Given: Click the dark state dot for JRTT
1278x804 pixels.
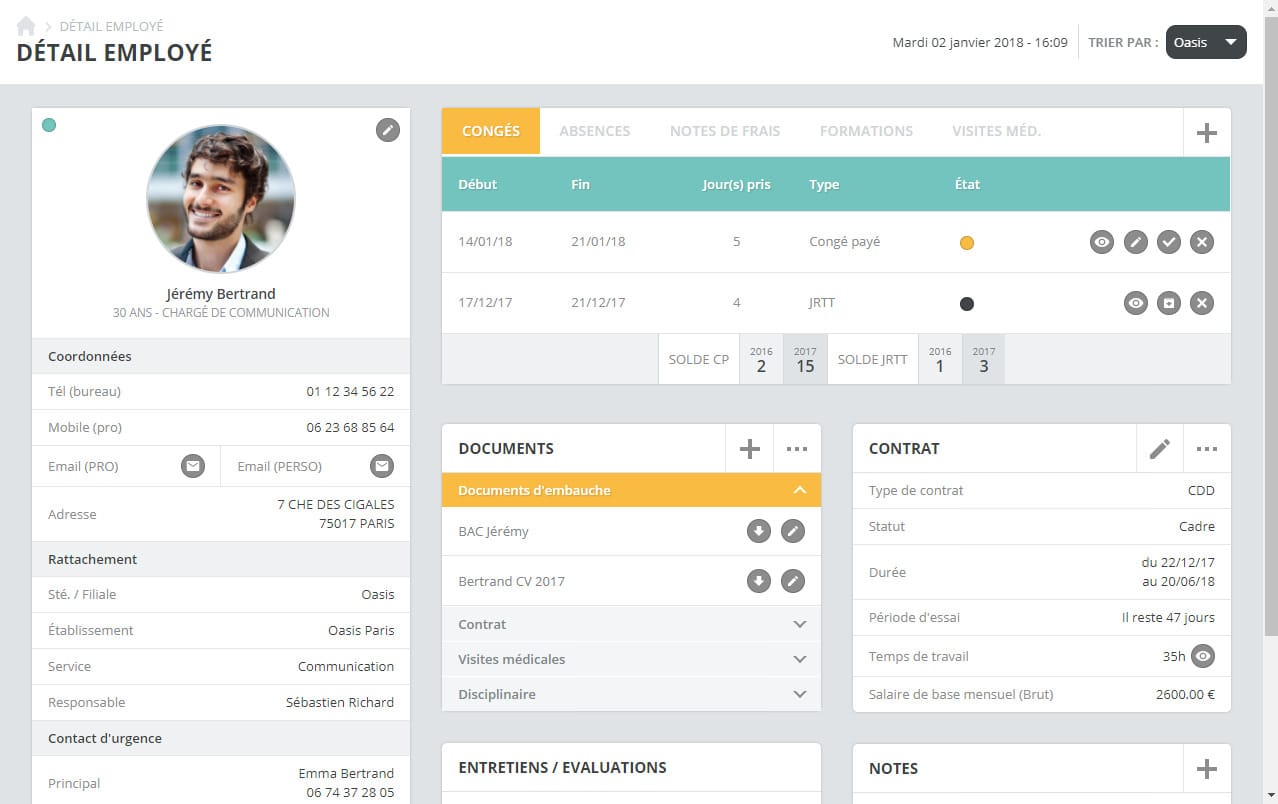Looking at the screenshot, I should [x=967, y=304].
